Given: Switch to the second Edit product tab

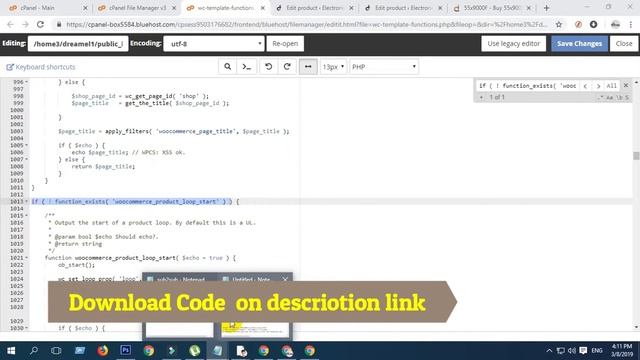Looking at the screenshot, I should [403, 8].
